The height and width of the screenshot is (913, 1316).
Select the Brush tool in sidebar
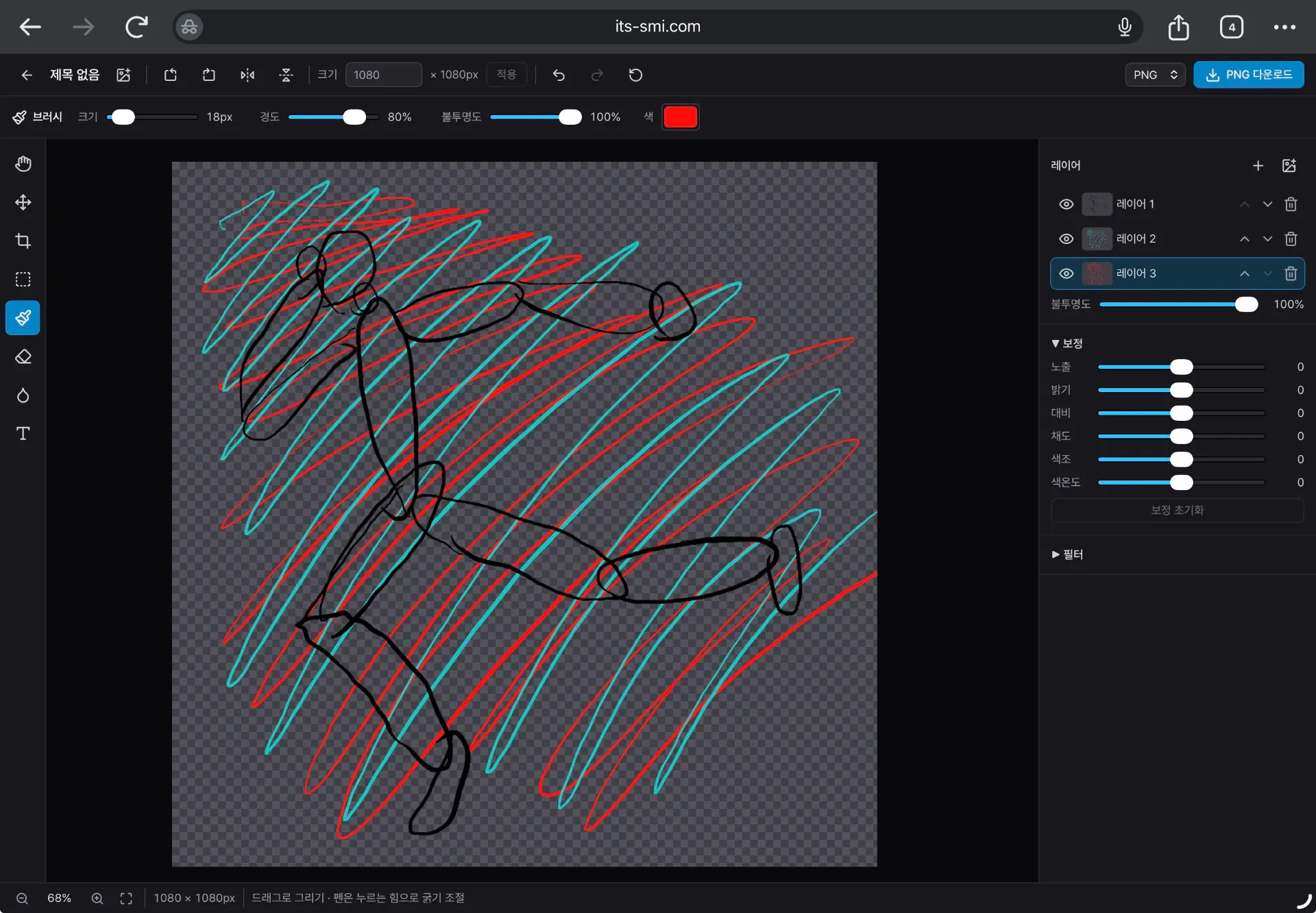coord(23,318)
